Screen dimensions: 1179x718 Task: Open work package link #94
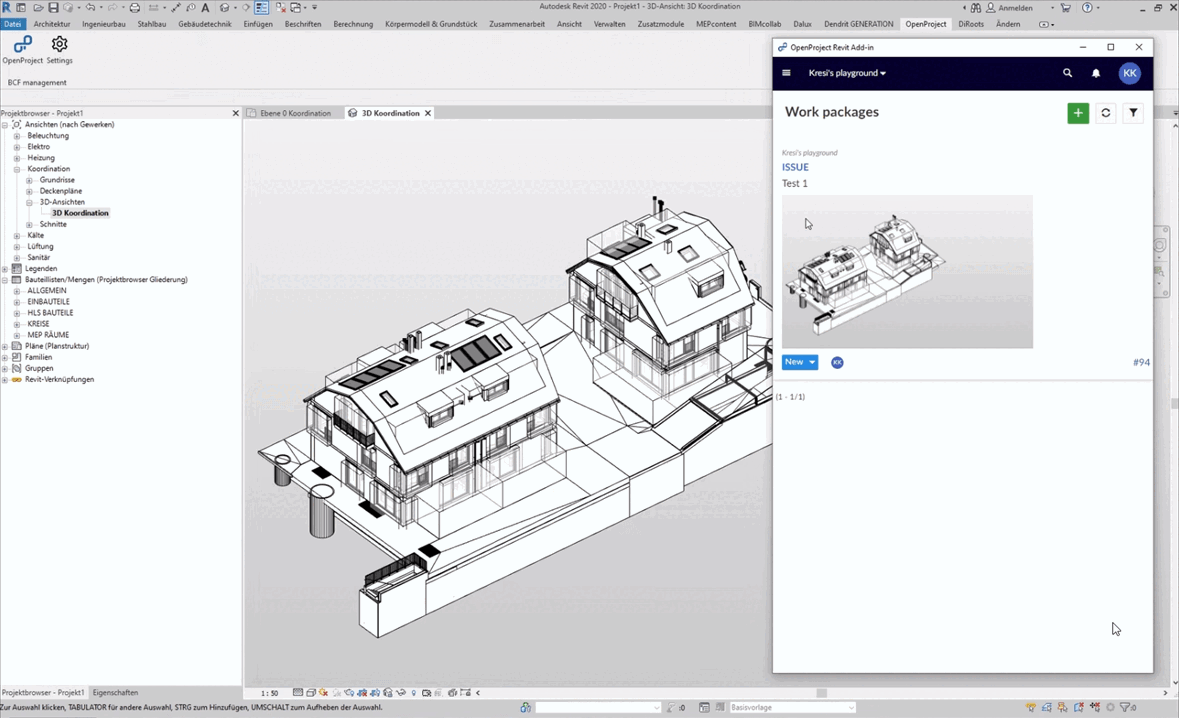pos(1141,362)
